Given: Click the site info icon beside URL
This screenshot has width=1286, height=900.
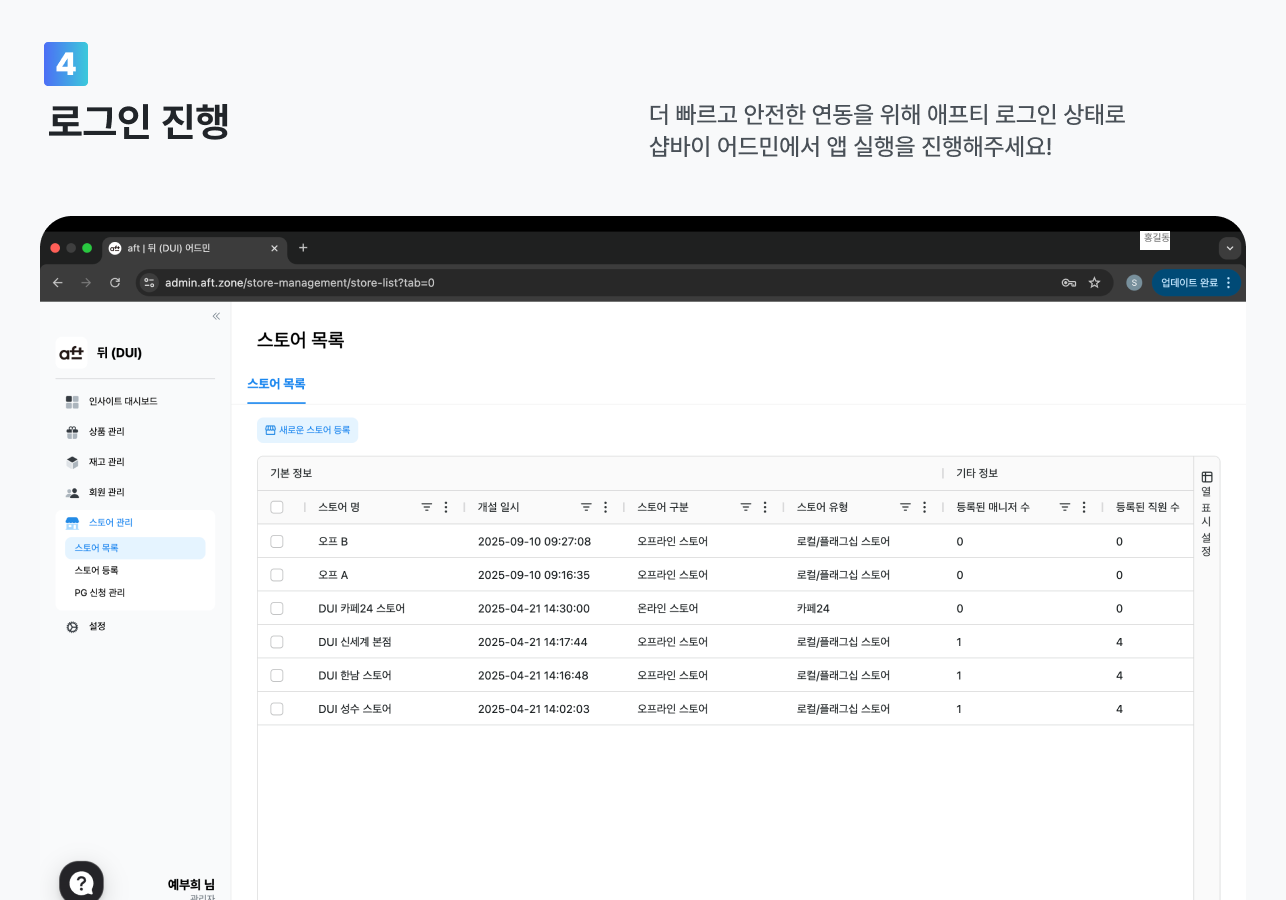Looking at the screenshot, I should coord(149,283).
